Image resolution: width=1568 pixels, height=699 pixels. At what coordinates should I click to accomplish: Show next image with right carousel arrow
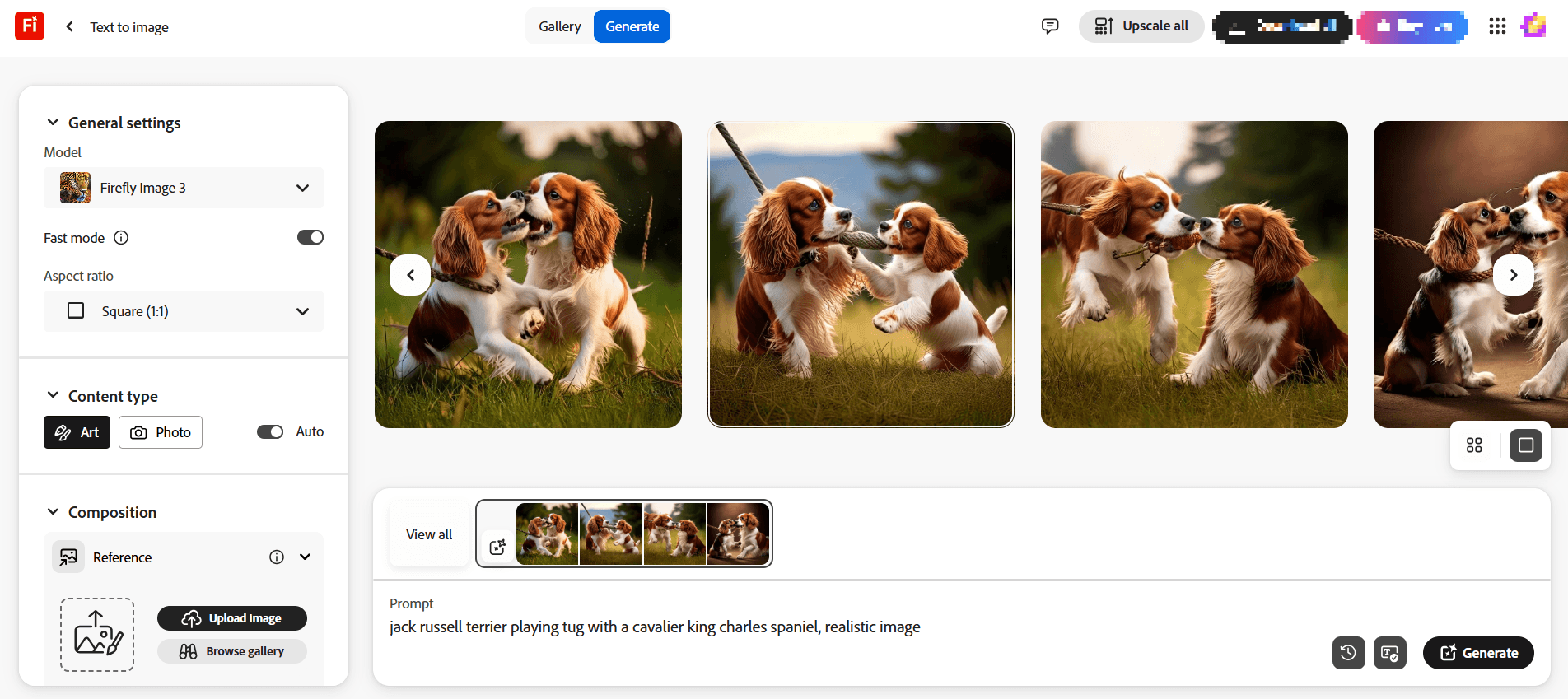tap(1514, 275)
